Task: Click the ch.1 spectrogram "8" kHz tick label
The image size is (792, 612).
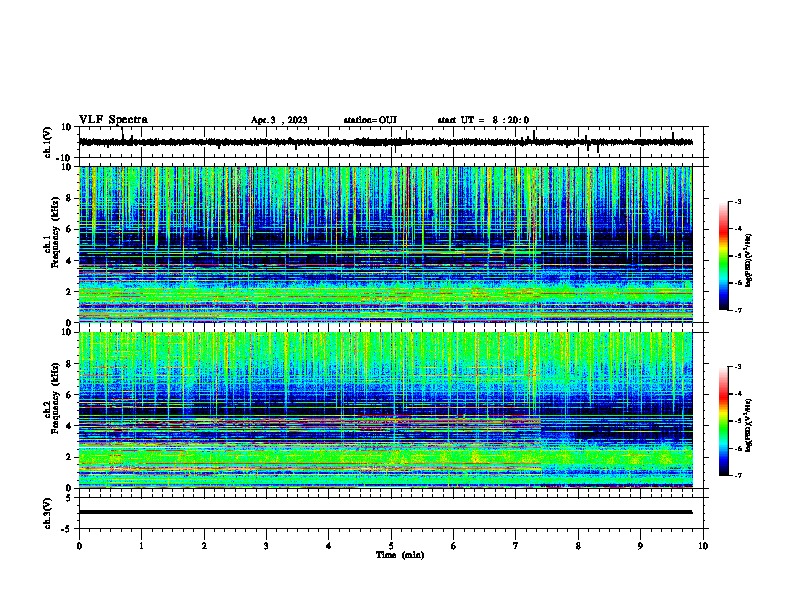Action: 70,198
